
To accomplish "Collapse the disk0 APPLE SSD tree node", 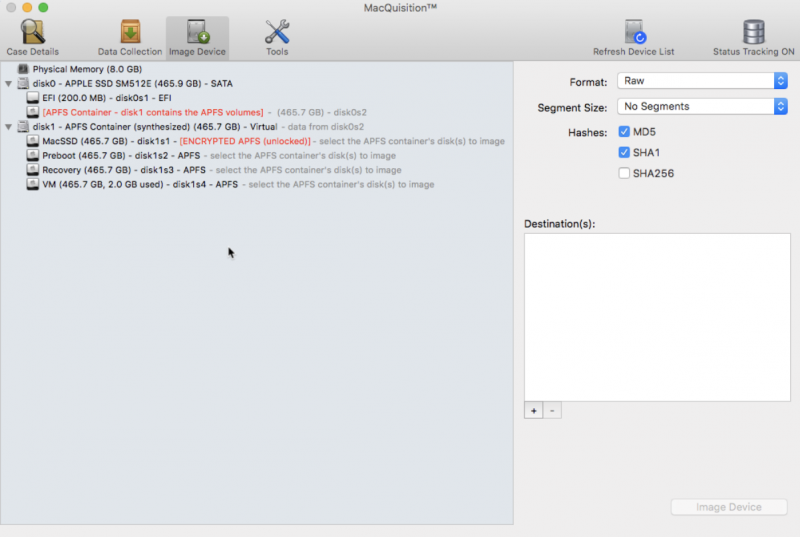I will (x=9, y=83).
